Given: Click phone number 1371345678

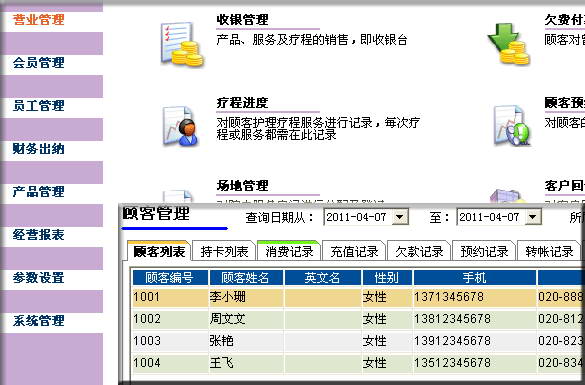Looking at the screenshot, I should tap(449, 297).
